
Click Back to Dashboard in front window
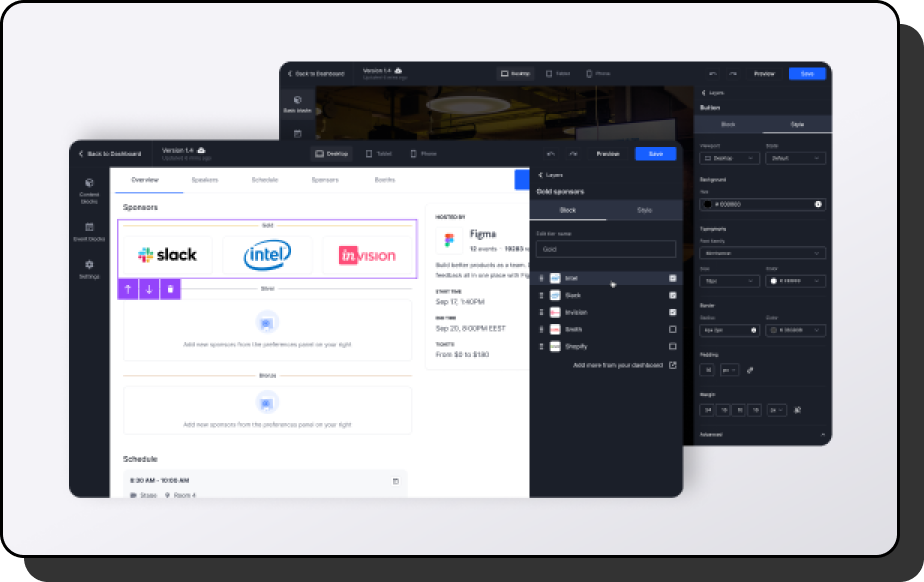pyautogui.click(x=110, y=154)
